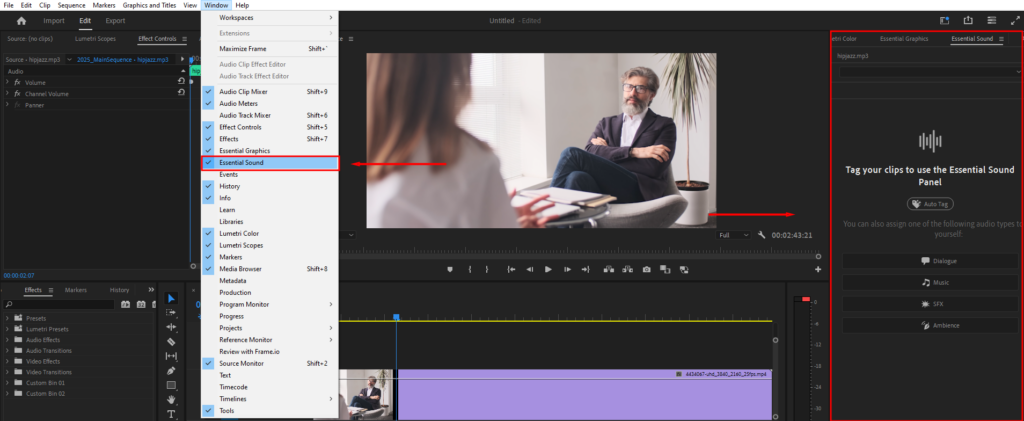Expand the Audio Effects folder
This screenshot has width=1024, height=421.
coord(7,339)
